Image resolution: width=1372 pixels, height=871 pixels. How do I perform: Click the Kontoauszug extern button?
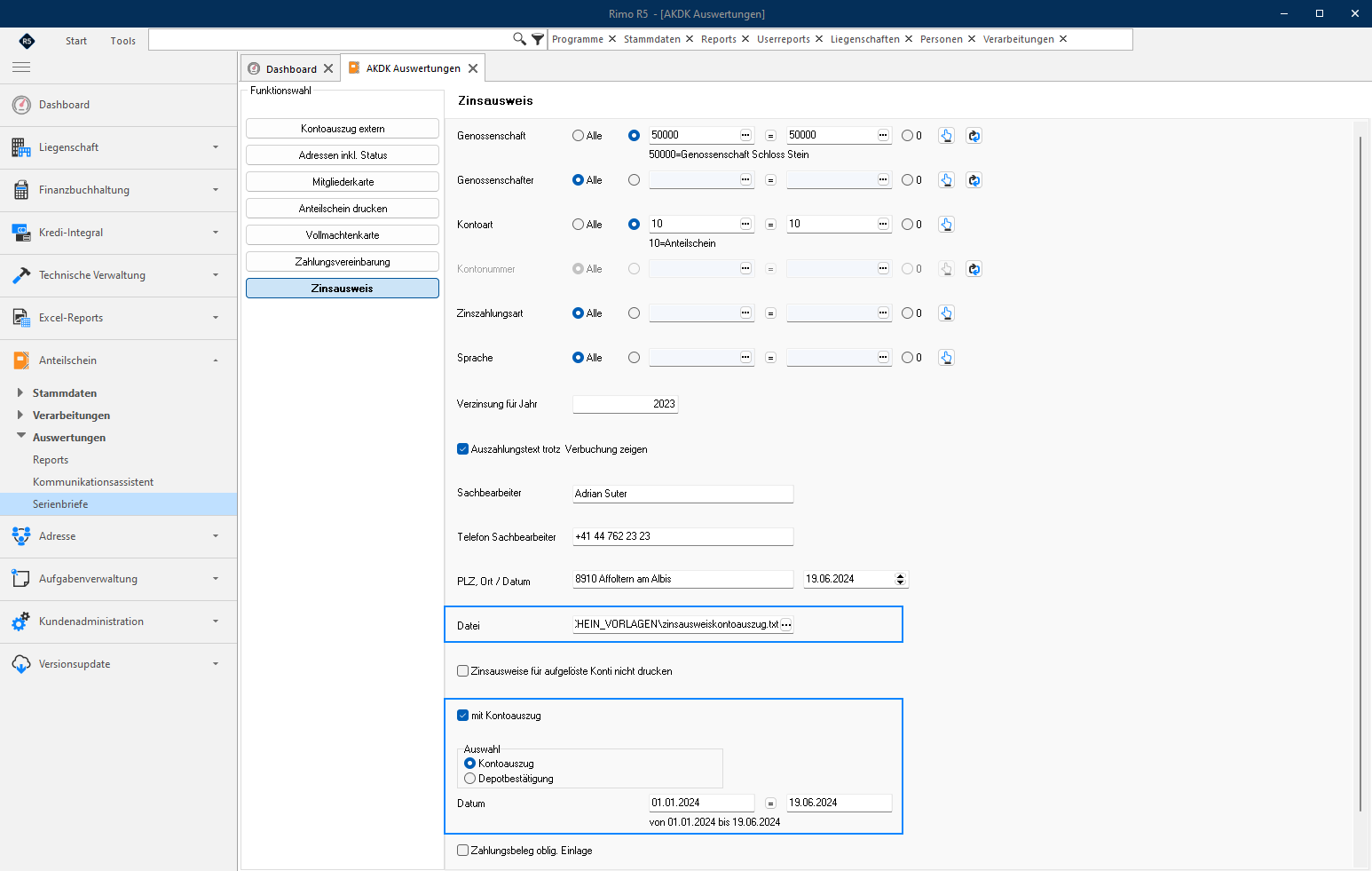(343, 129)
